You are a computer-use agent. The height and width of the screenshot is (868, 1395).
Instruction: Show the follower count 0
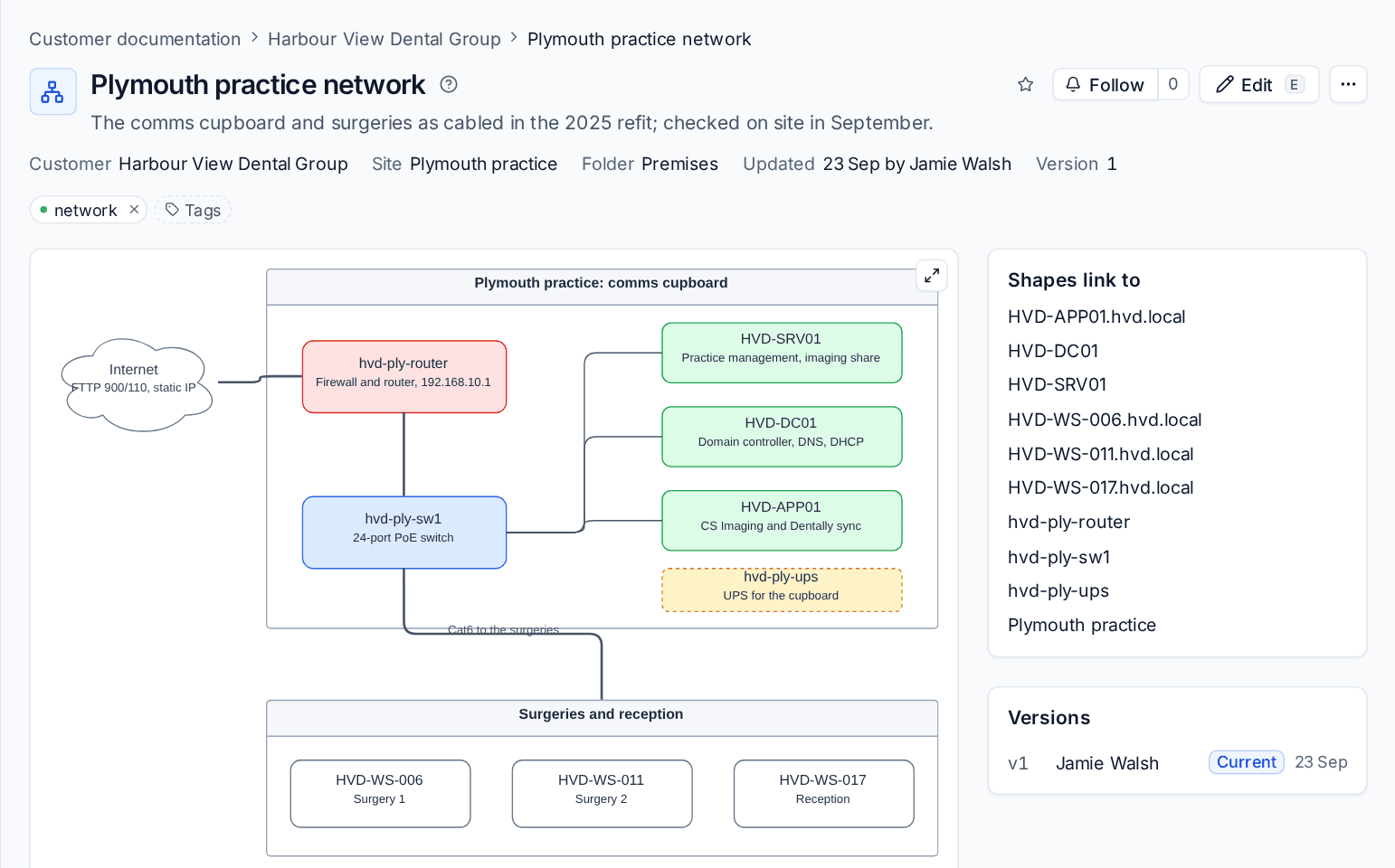point(1172,84)
